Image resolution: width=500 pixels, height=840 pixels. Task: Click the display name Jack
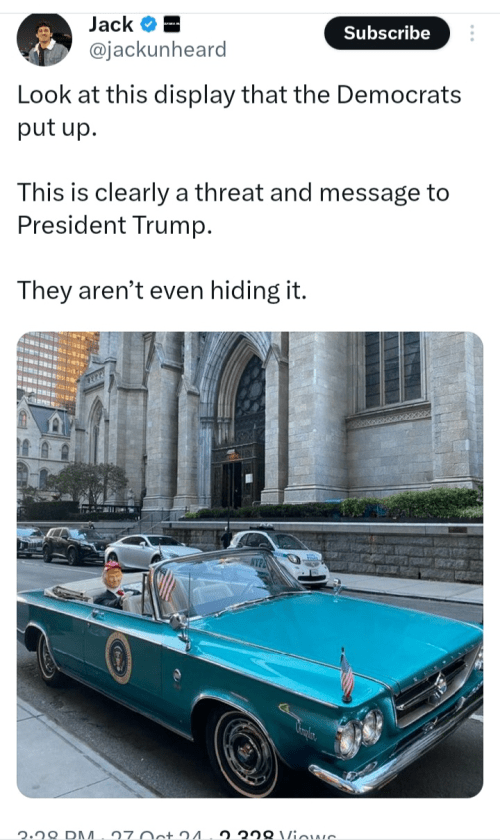point(111,24)
